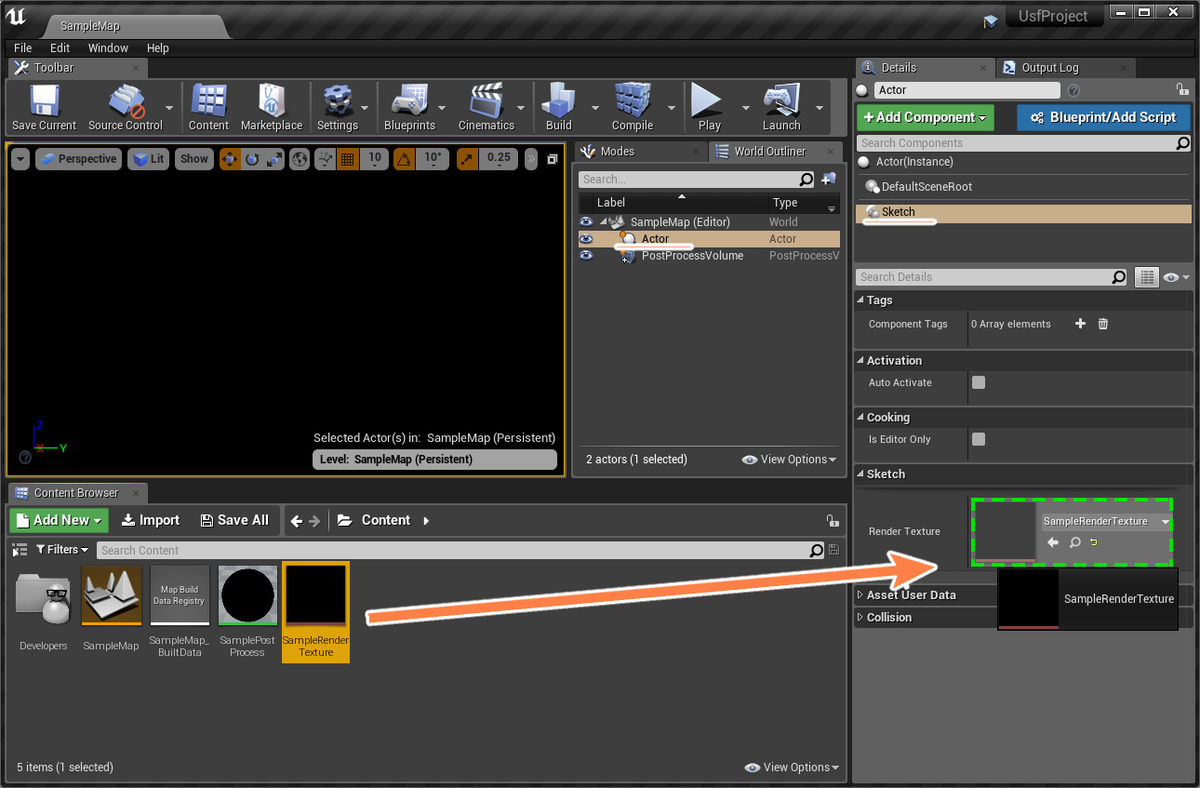
Task: Open the SampleRenderTexture asset picker dropdown
Action: (x=1105, y=521)
